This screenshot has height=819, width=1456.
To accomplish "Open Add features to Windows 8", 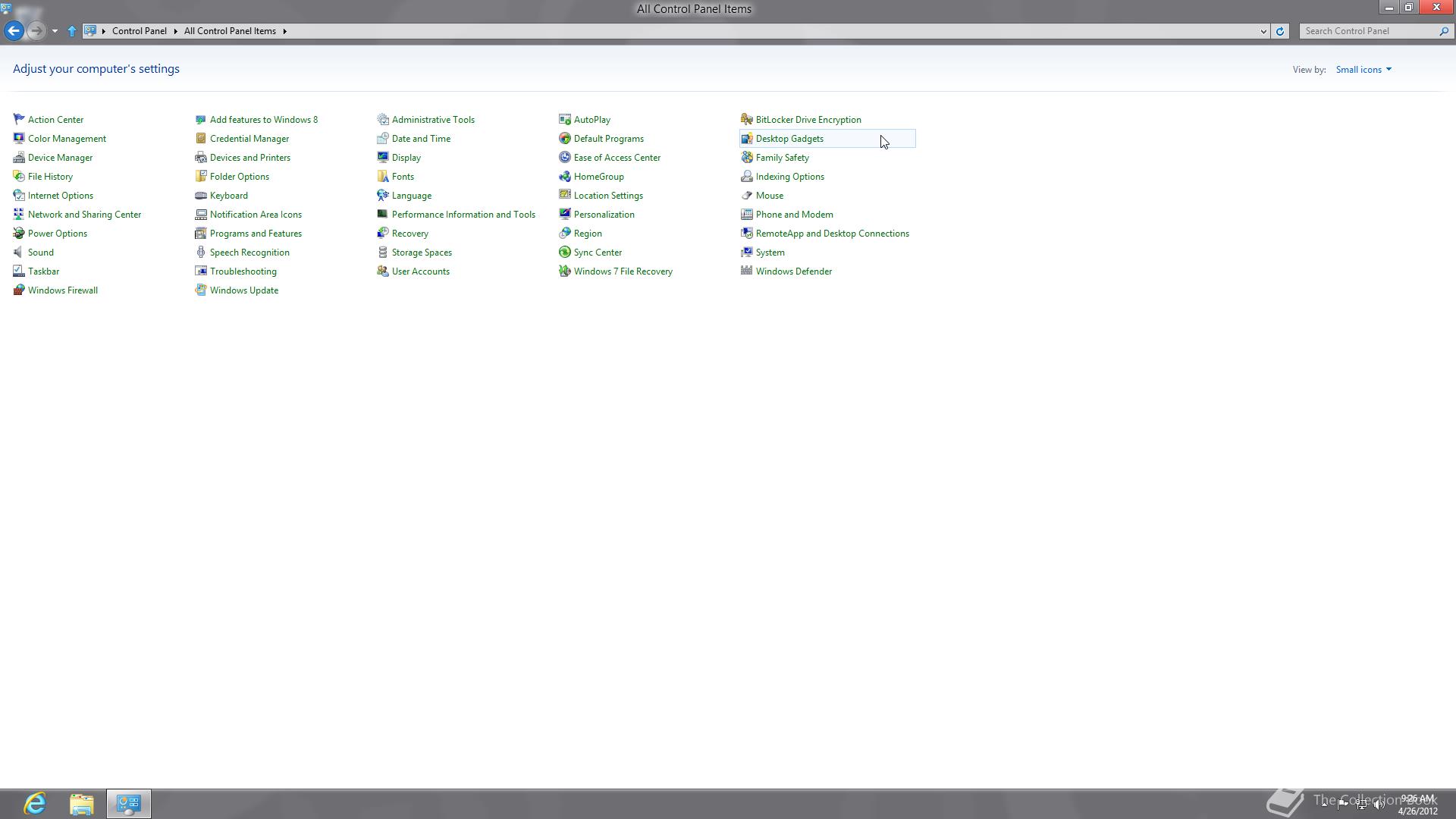I will (264, 119).
